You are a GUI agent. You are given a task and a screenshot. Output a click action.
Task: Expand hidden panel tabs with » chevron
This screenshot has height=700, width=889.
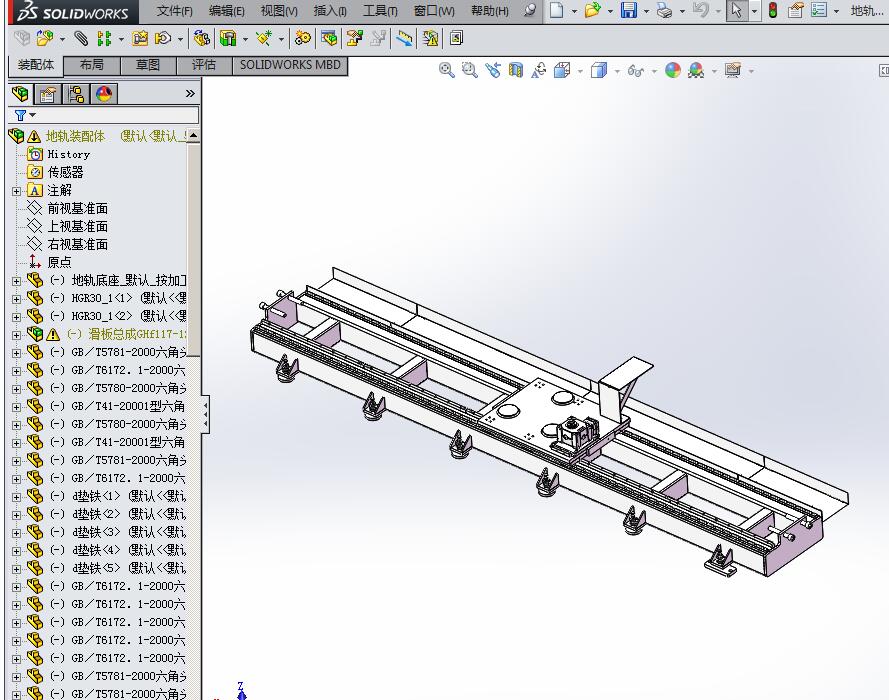point(190,94)
